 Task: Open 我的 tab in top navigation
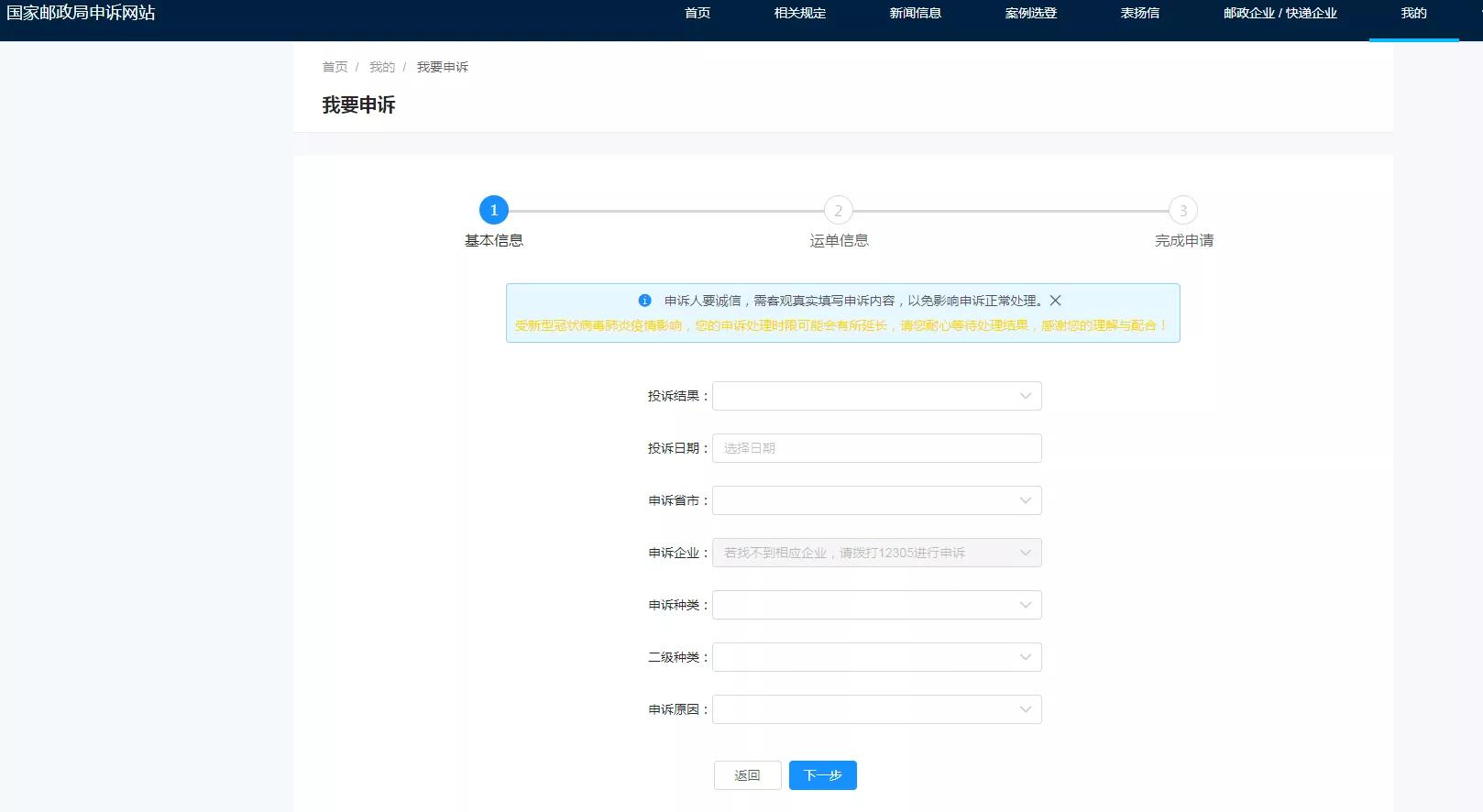point(1414,13)
